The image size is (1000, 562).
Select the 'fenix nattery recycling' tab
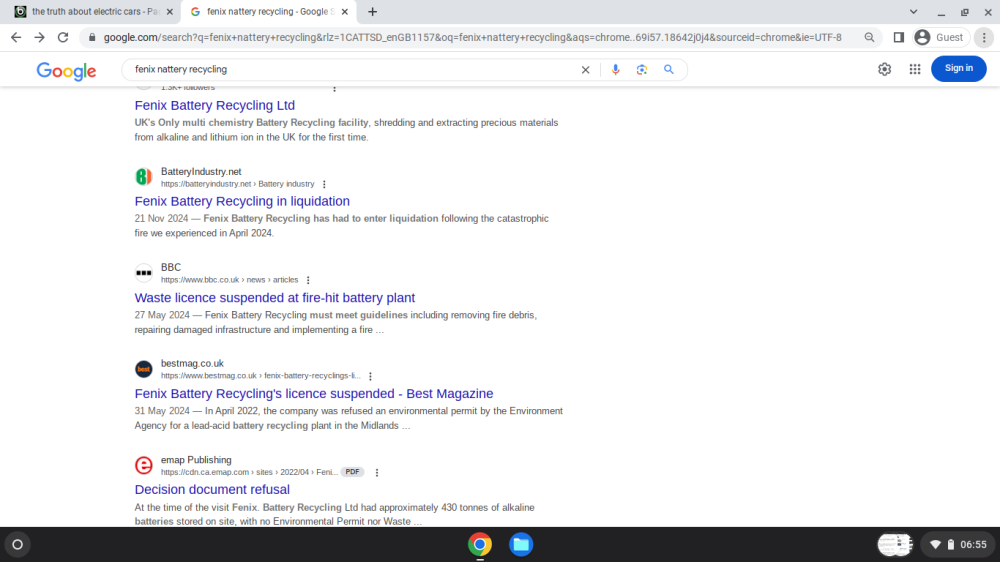click(268, 11)
